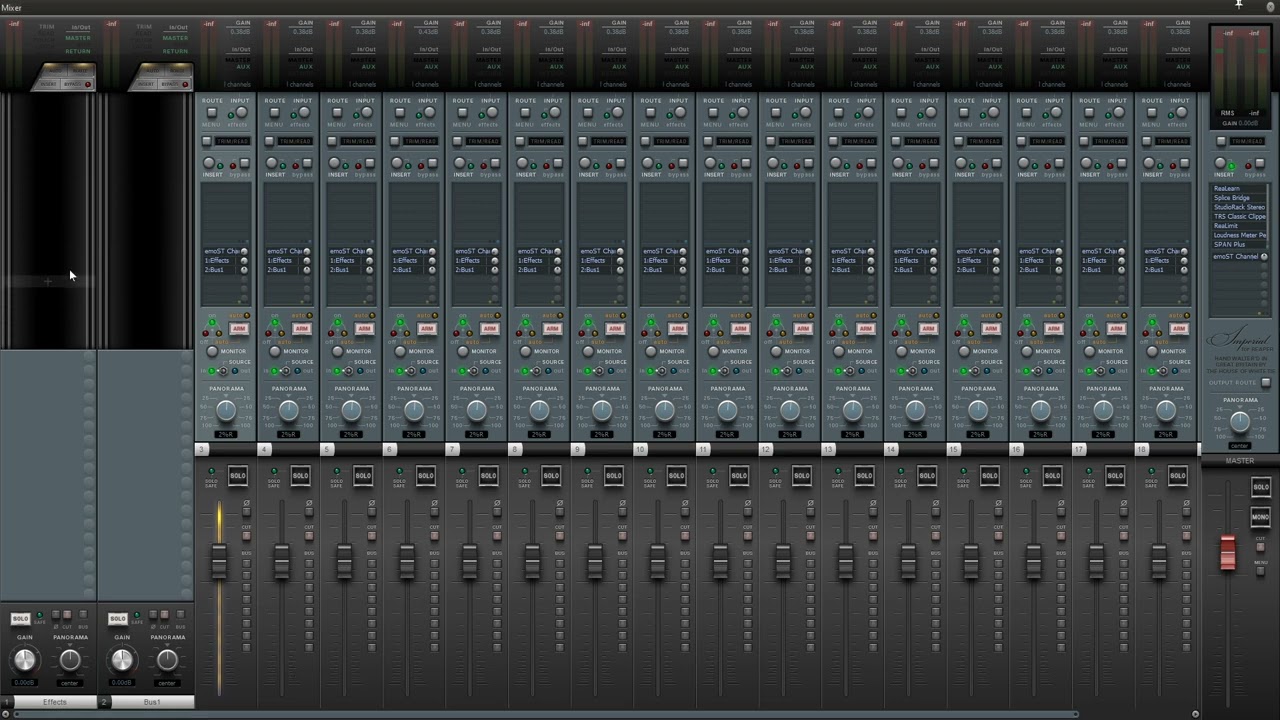This screenshot has height=720, width=1280.
Task: Invert phase on track 4
Action: (x=309, y=511)
